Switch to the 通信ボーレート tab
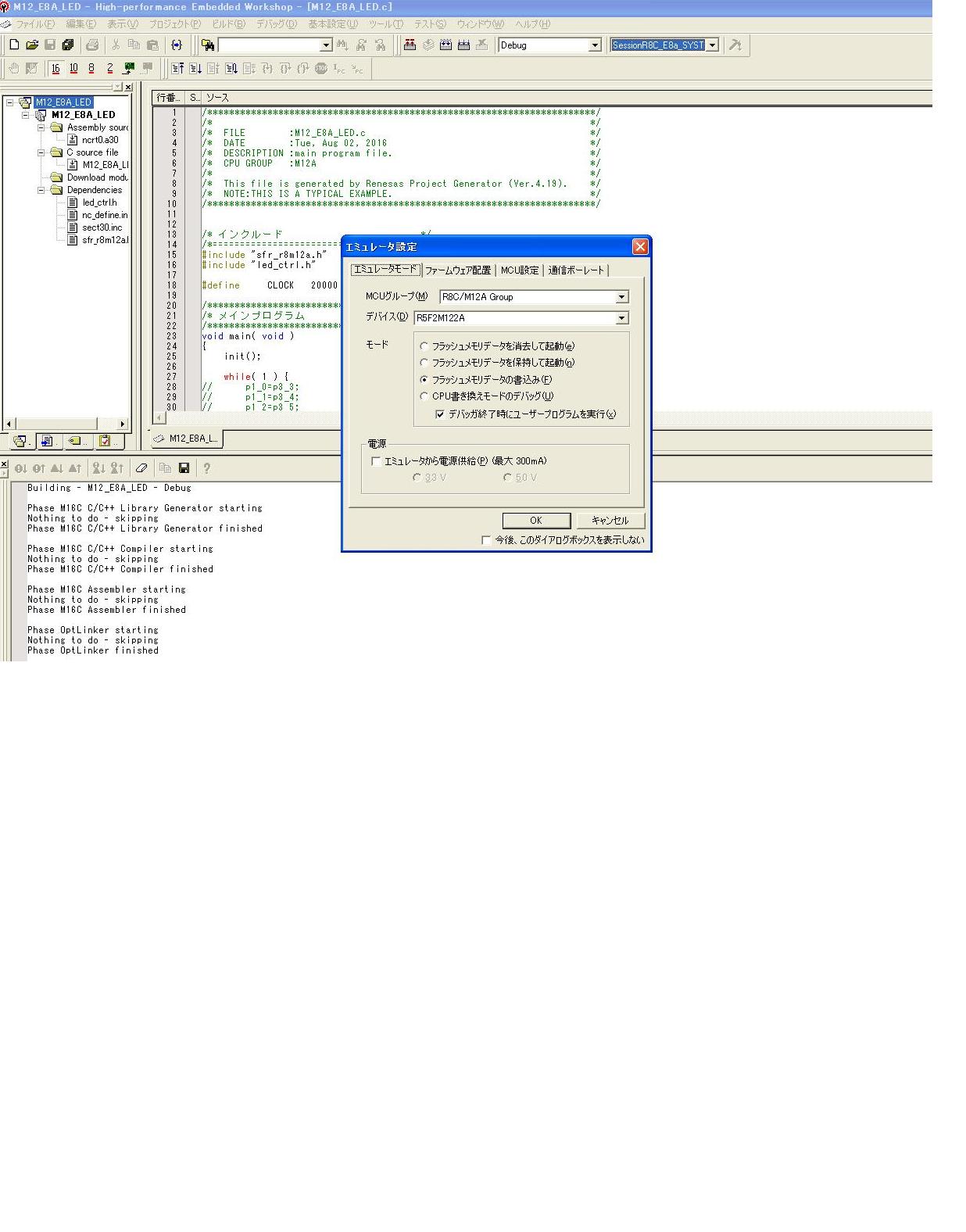 click(576, 270)
